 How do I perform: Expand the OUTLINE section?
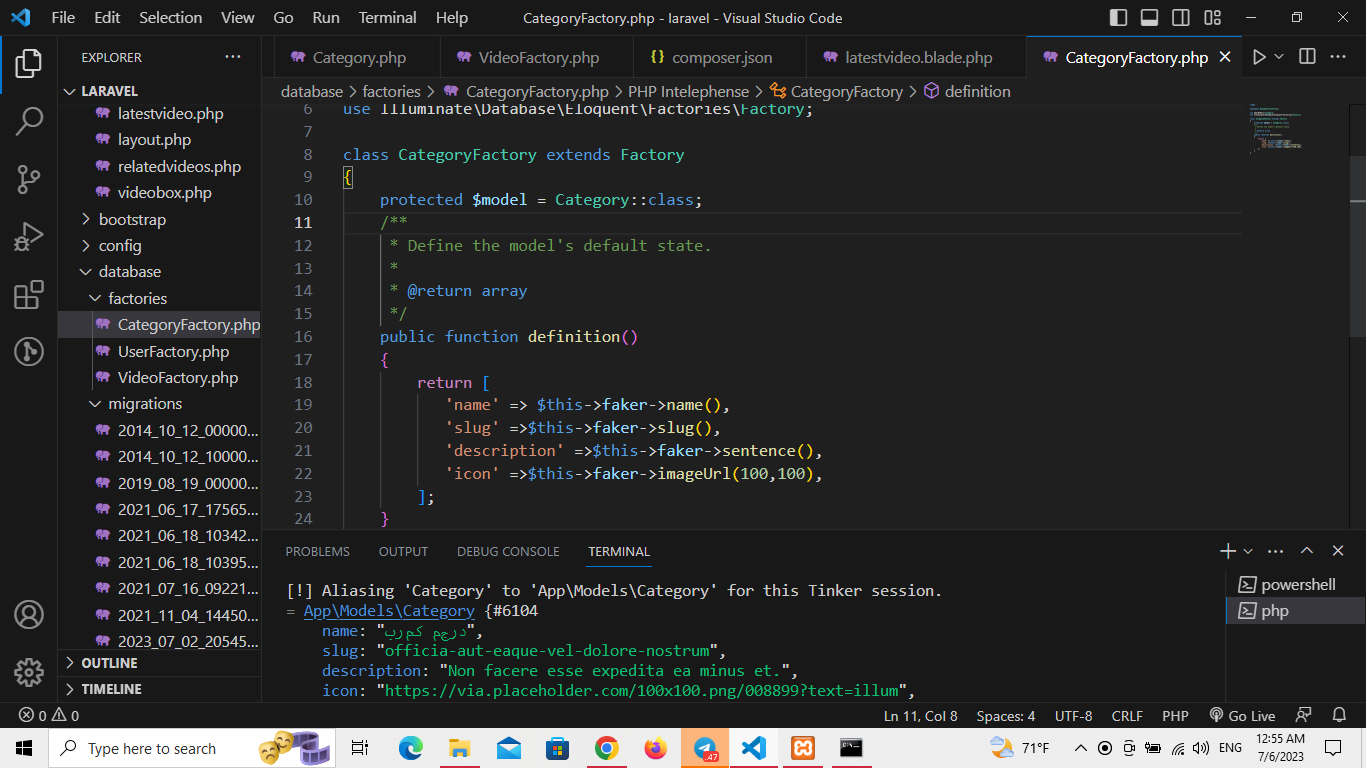160,663
